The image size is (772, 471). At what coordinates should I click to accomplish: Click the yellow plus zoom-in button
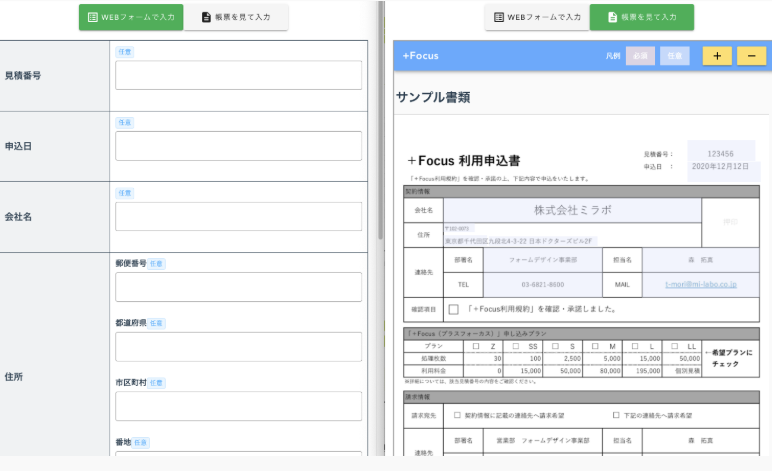[717, 57]
